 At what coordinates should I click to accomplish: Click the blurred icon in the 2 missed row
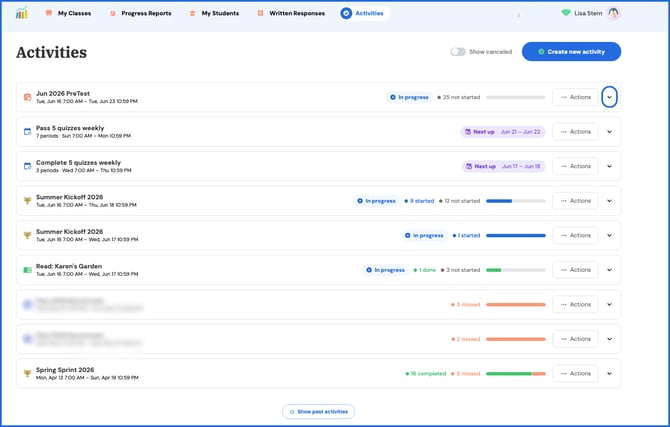(27, 339)
